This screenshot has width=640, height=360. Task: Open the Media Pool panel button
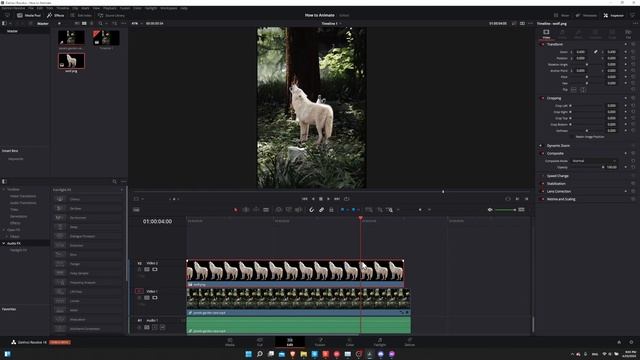[29, 15]
